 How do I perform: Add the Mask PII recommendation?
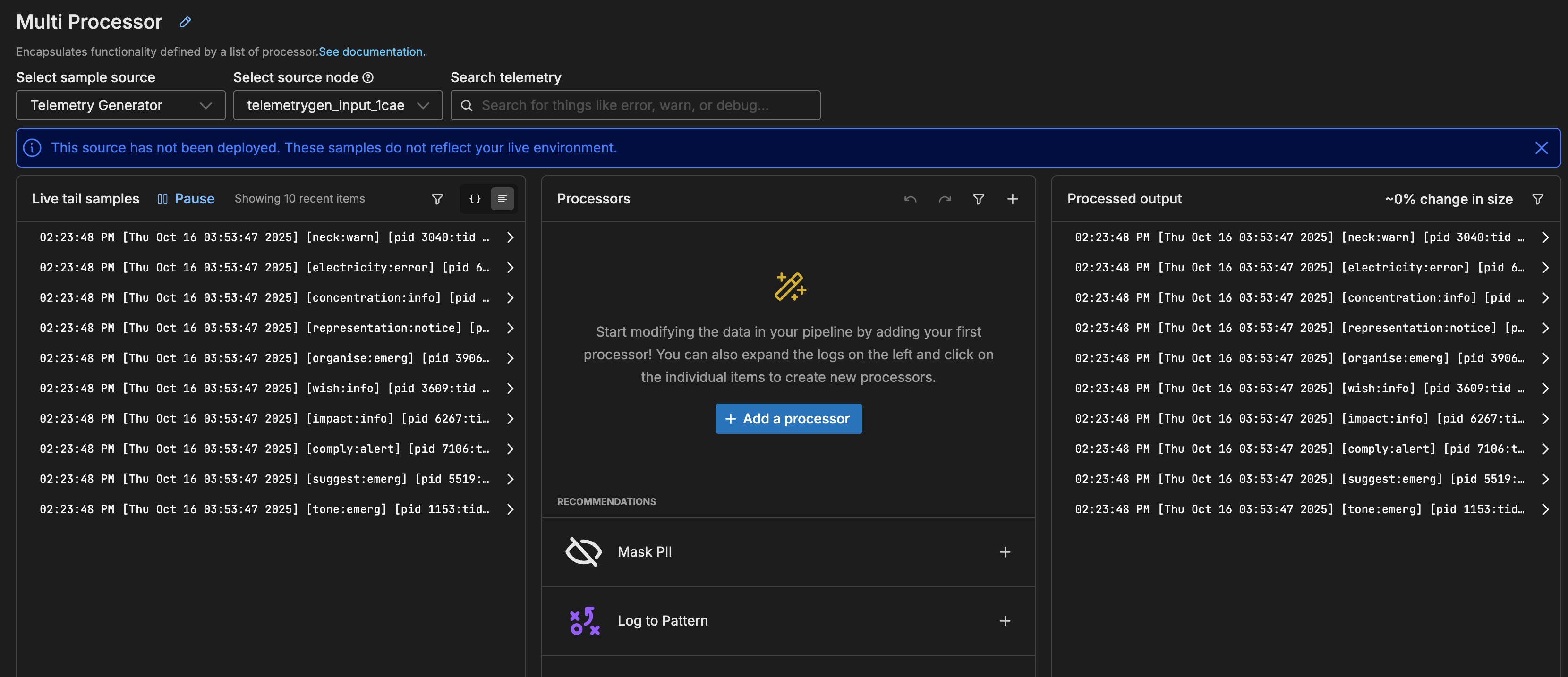1005,552
